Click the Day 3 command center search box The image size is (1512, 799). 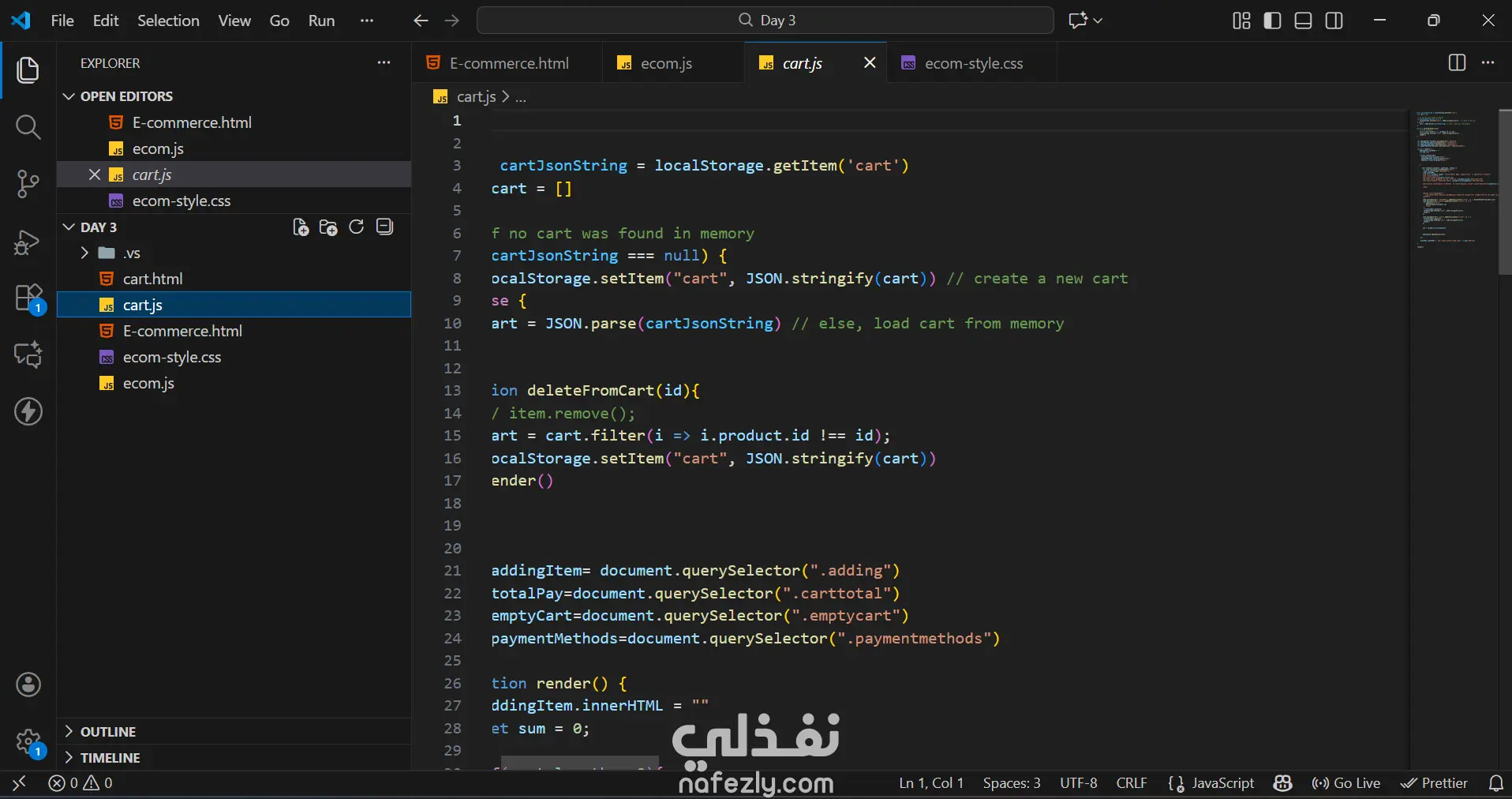tap(765, 21)
